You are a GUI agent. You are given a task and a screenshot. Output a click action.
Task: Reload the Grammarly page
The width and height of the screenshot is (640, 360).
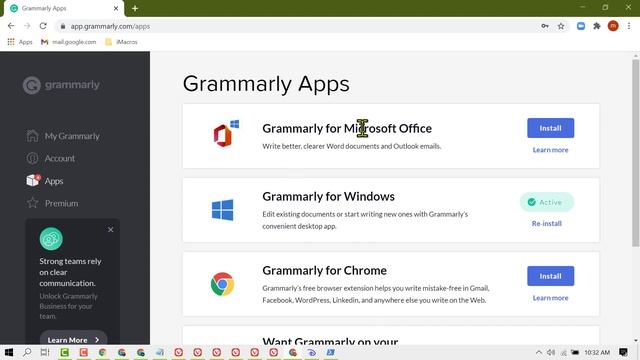click(43, 26)
